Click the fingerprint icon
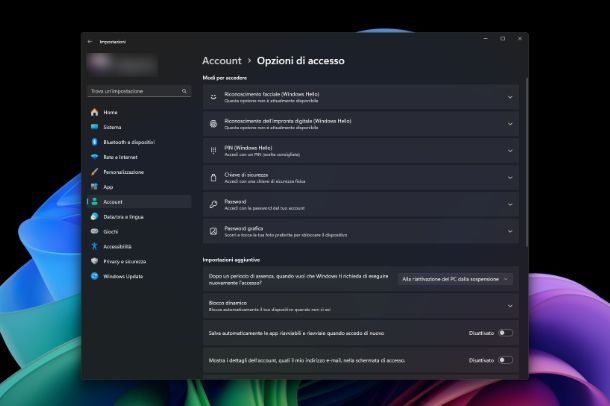Image resolution: width=610 pixels, height=406 pixels. (x=213, y=124)
